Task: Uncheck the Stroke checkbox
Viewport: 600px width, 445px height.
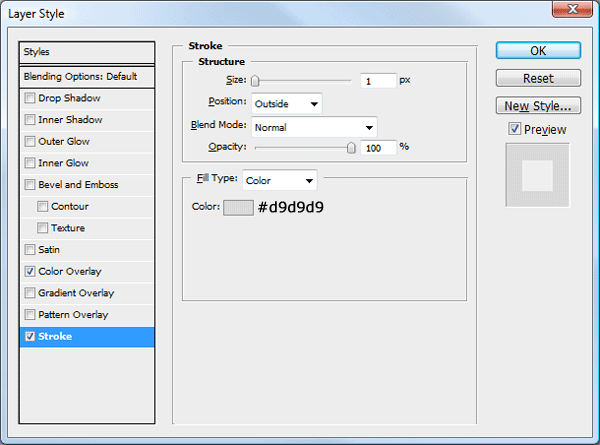Action: click(30, 336)
